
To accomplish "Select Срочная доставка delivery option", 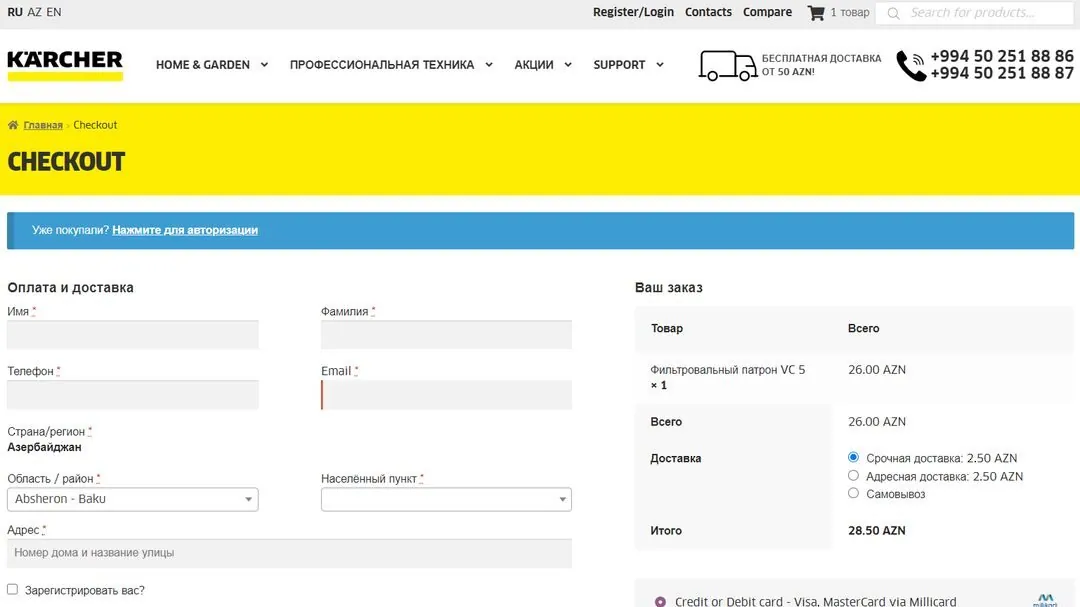I will click(853, 457).
